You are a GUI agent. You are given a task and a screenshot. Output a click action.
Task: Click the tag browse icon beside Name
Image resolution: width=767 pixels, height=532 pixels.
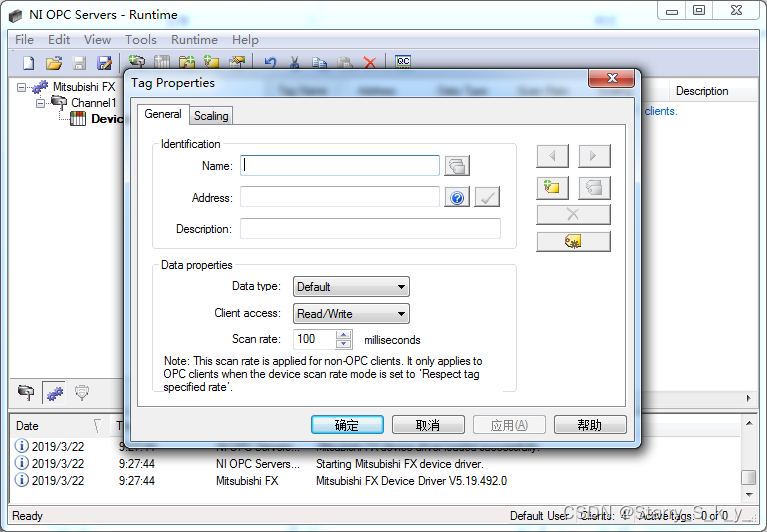(x=457, y=166)
